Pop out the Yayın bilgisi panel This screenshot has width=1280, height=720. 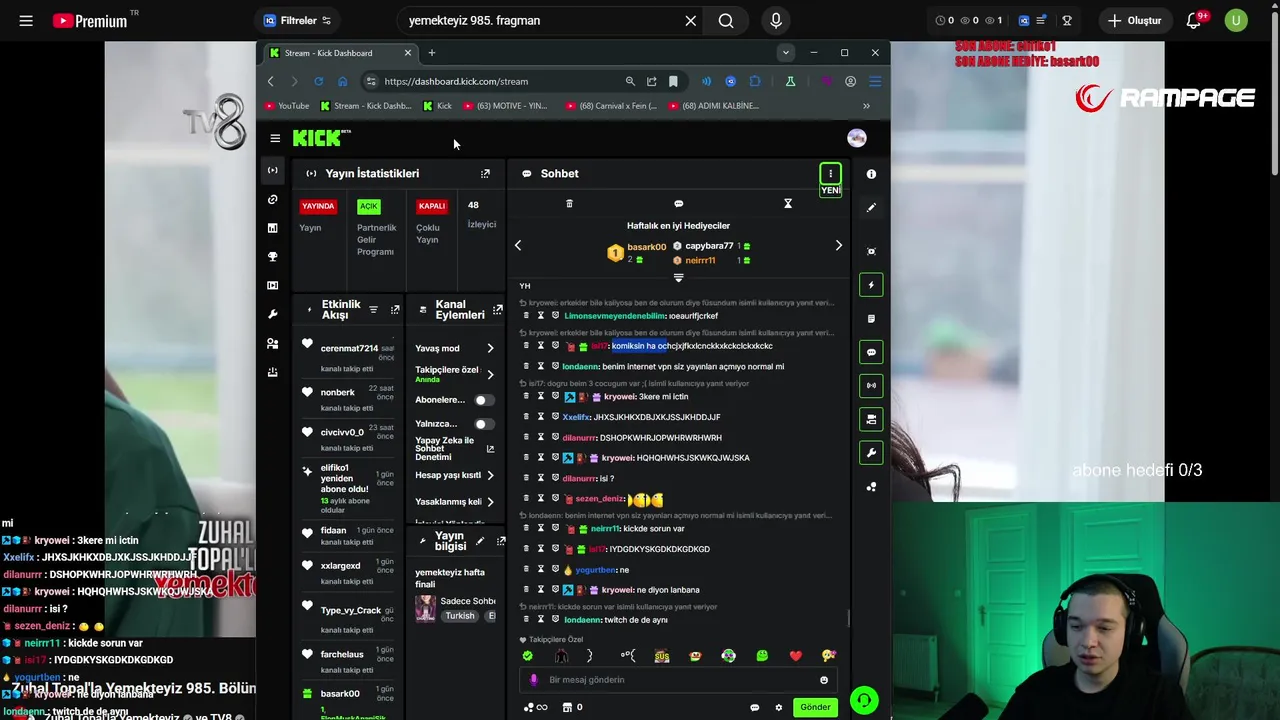501,541
